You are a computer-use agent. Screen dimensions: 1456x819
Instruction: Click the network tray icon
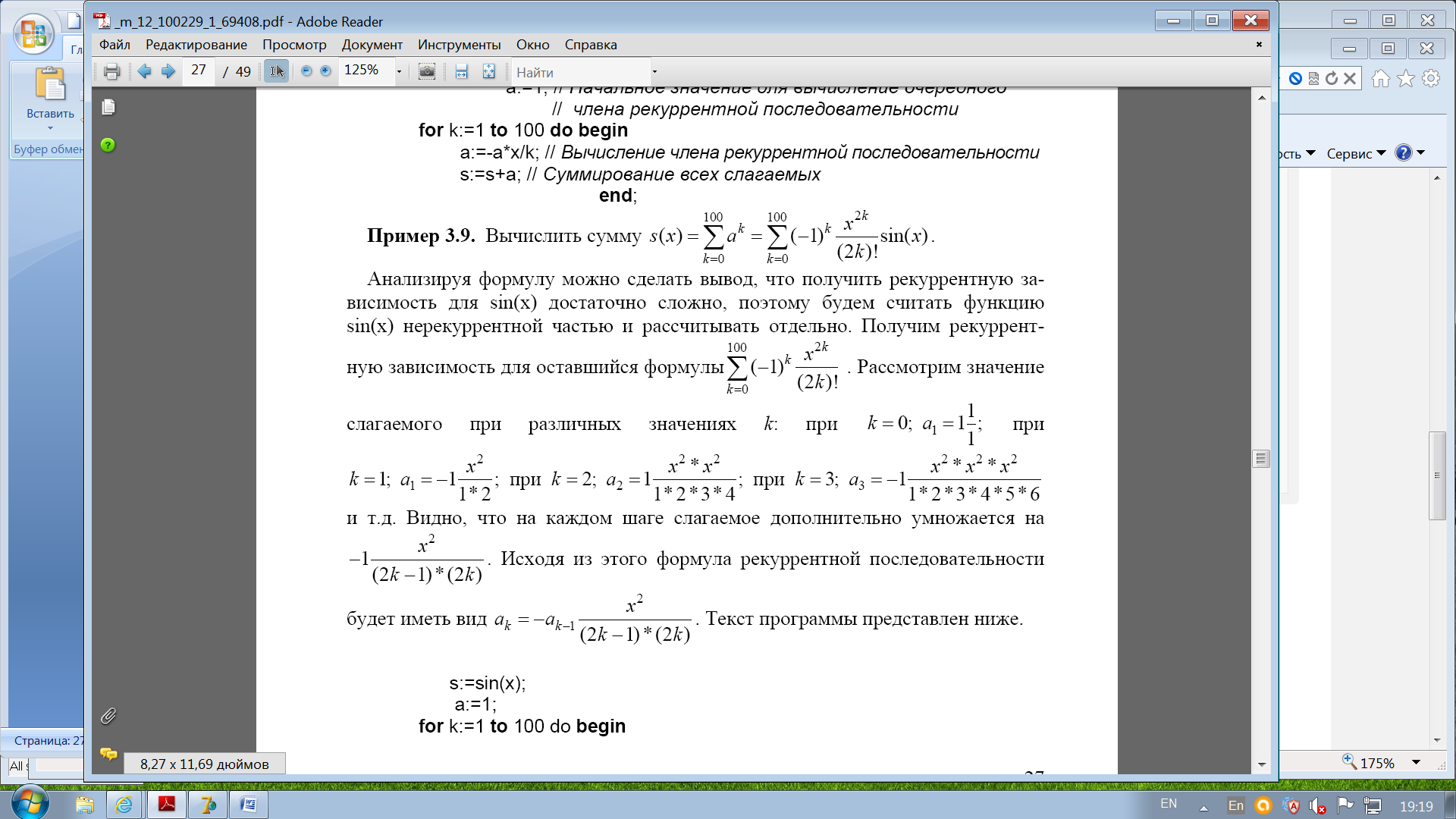click(1372, 806)
